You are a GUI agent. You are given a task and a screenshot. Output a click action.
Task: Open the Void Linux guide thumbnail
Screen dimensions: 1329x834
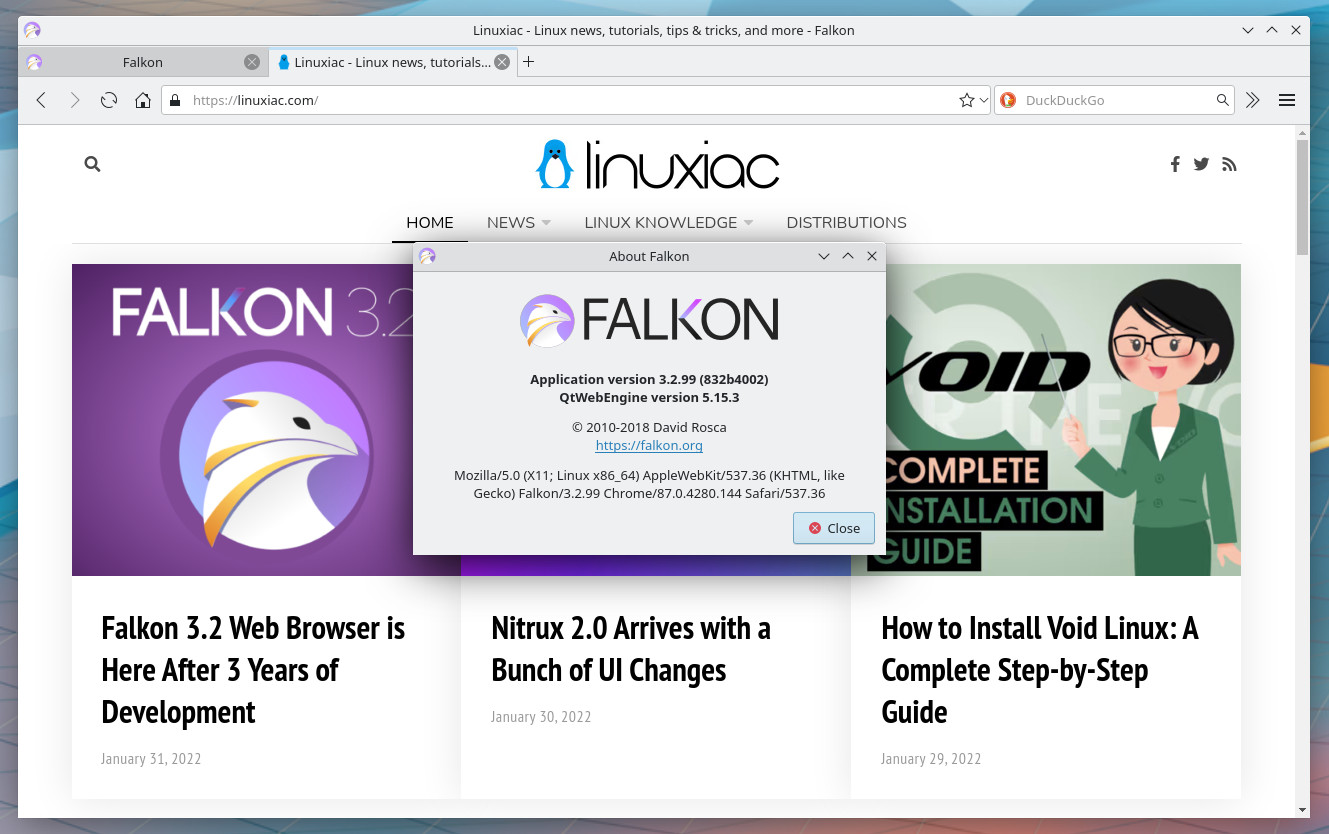(1063, 420)
